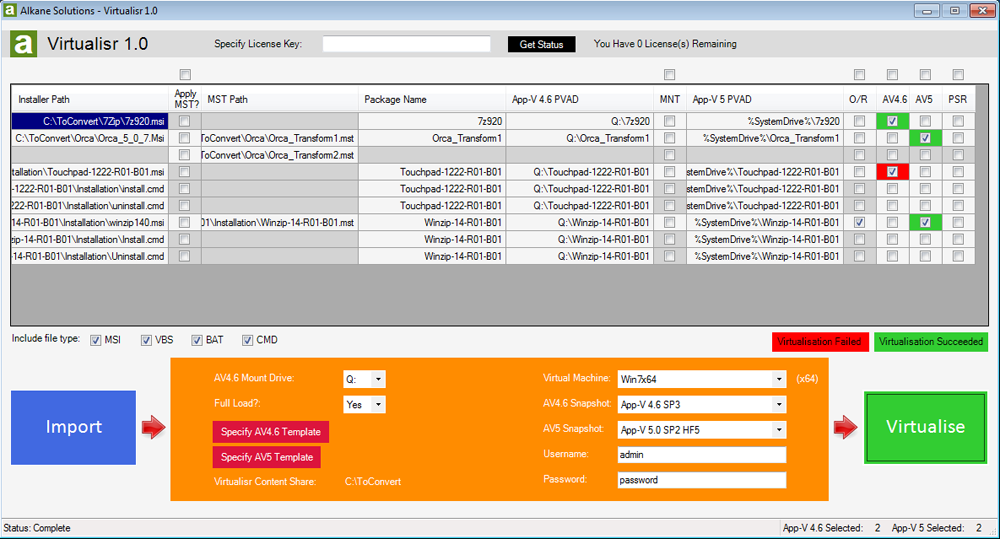The width and height of the screenshot is (1000, 539).
Task: Click the license key input field
Action: pos(406,44)
